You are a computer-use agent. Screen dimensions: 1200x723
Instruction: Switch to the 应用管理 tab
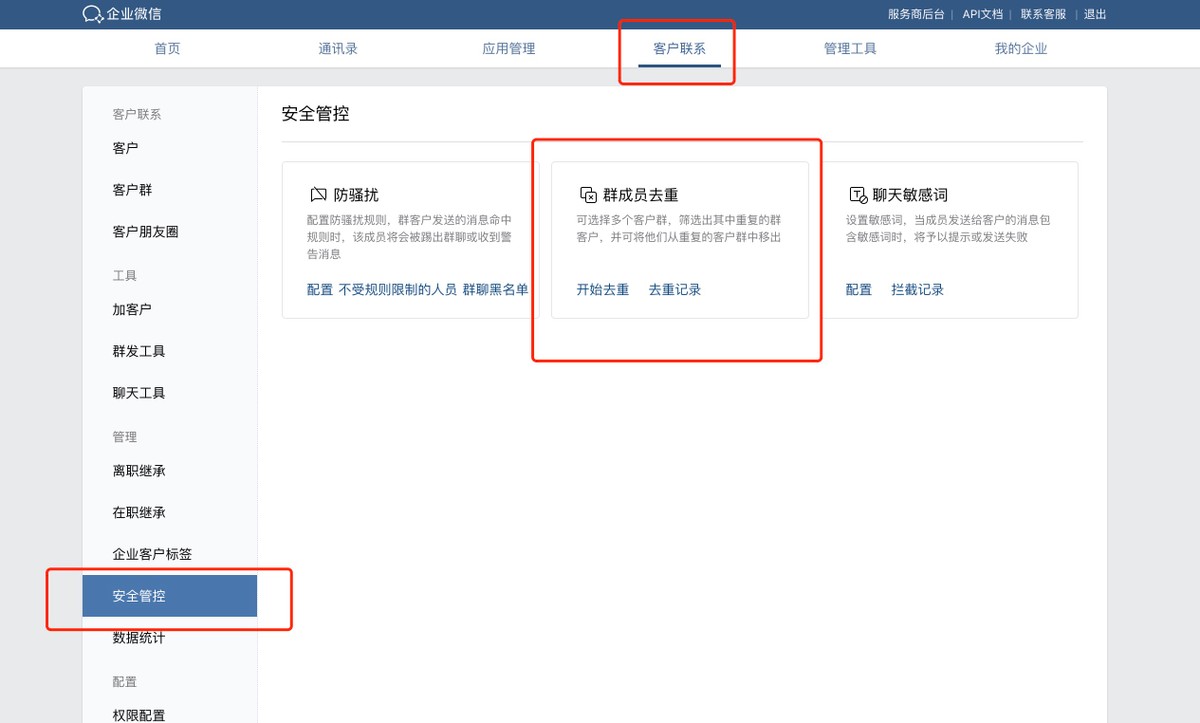[x=507, y=47]
